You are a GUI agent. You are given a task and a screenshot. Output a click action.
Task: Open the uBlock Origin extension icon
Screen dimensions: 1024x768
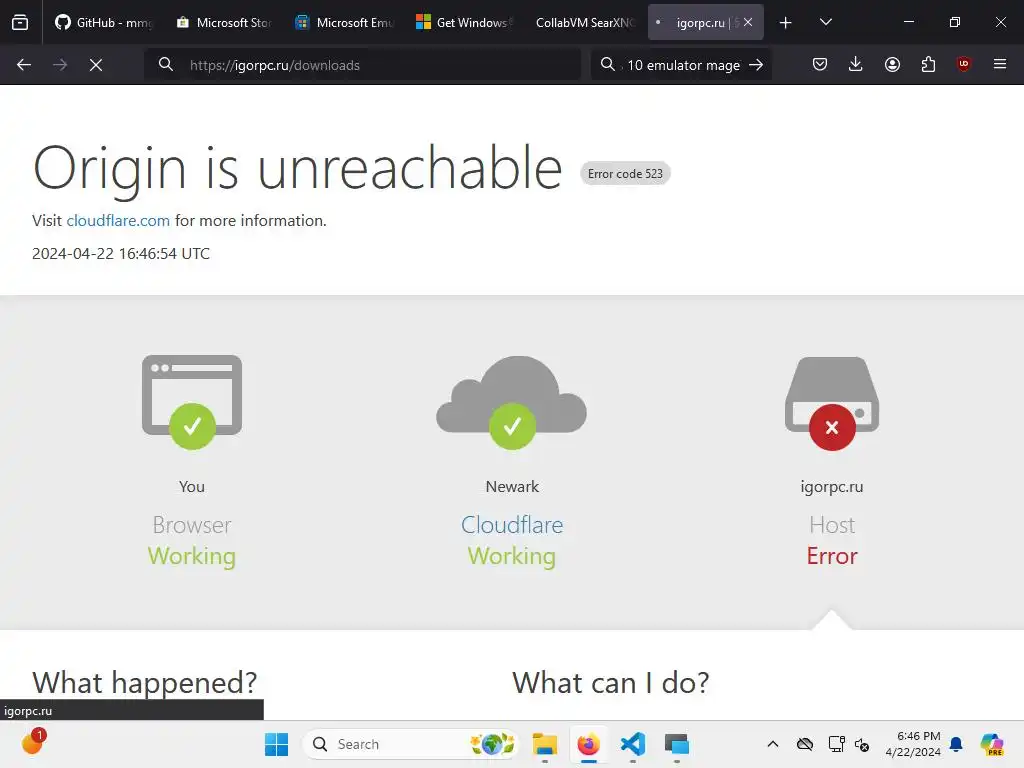(964, 64)
